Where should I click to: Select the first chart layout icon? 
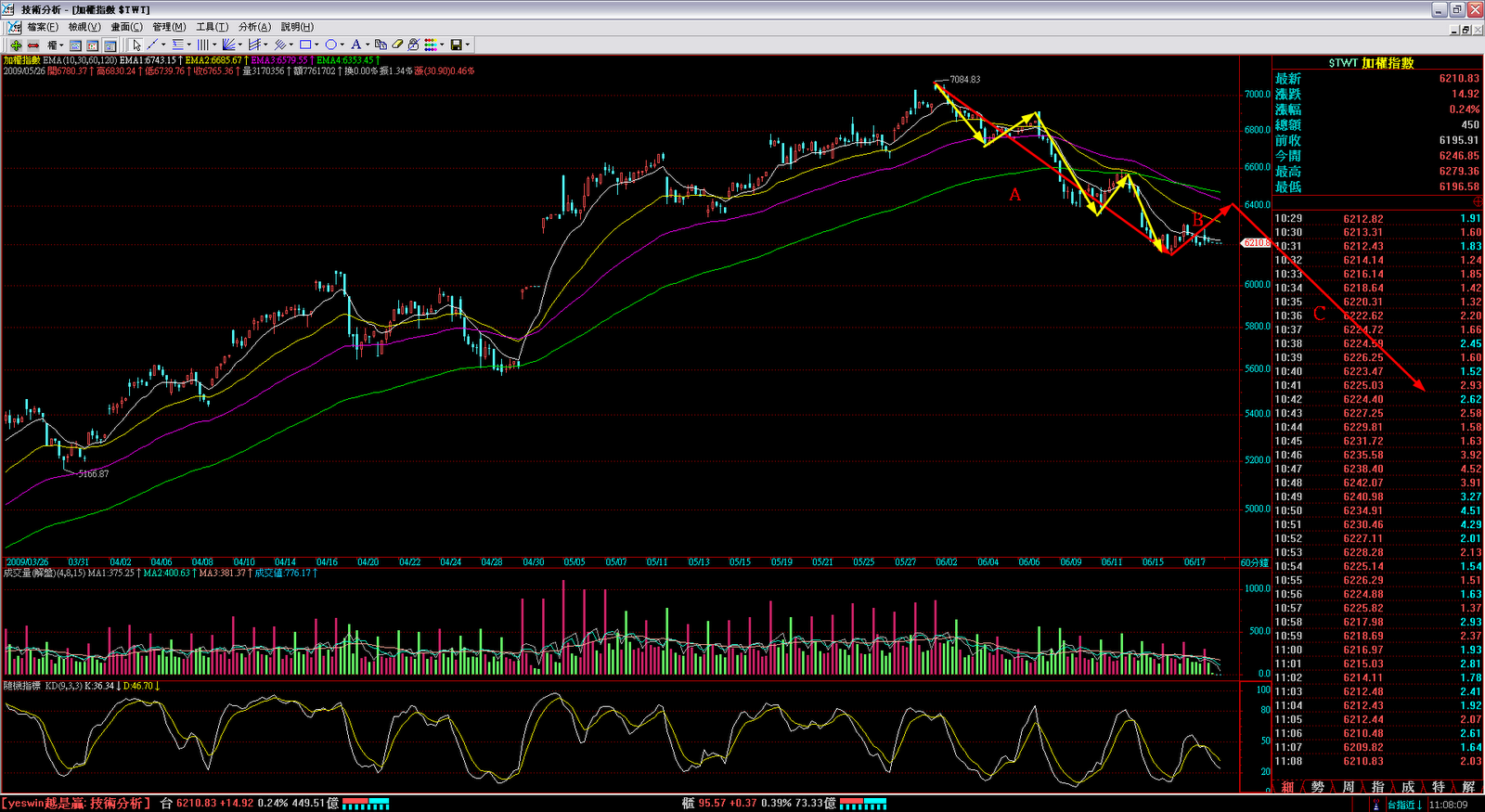(75, 45)
